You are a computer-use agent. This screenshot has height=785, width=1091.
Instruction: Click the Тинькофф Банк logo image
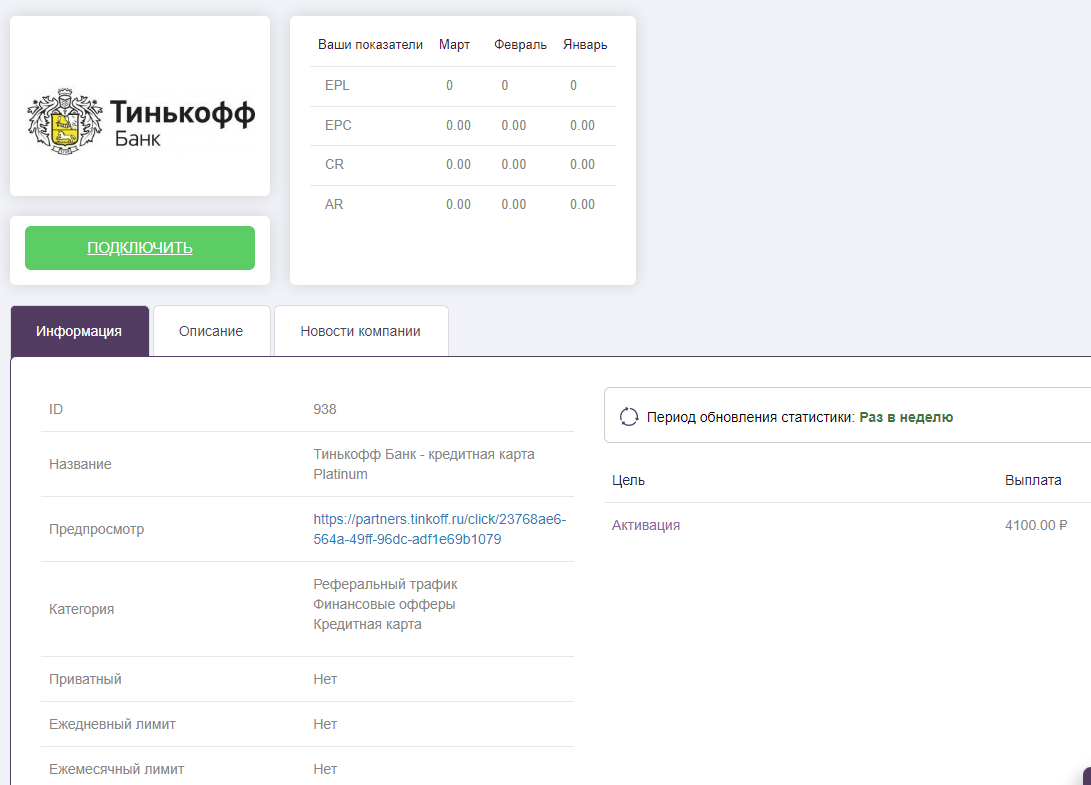[x=141, y=120]
